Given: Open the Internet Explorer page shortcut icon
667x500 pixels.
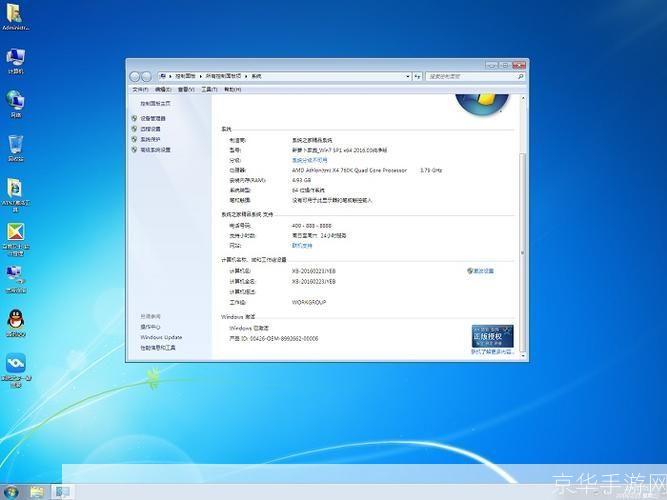Looking at the screenshot, I should point(15,194).
